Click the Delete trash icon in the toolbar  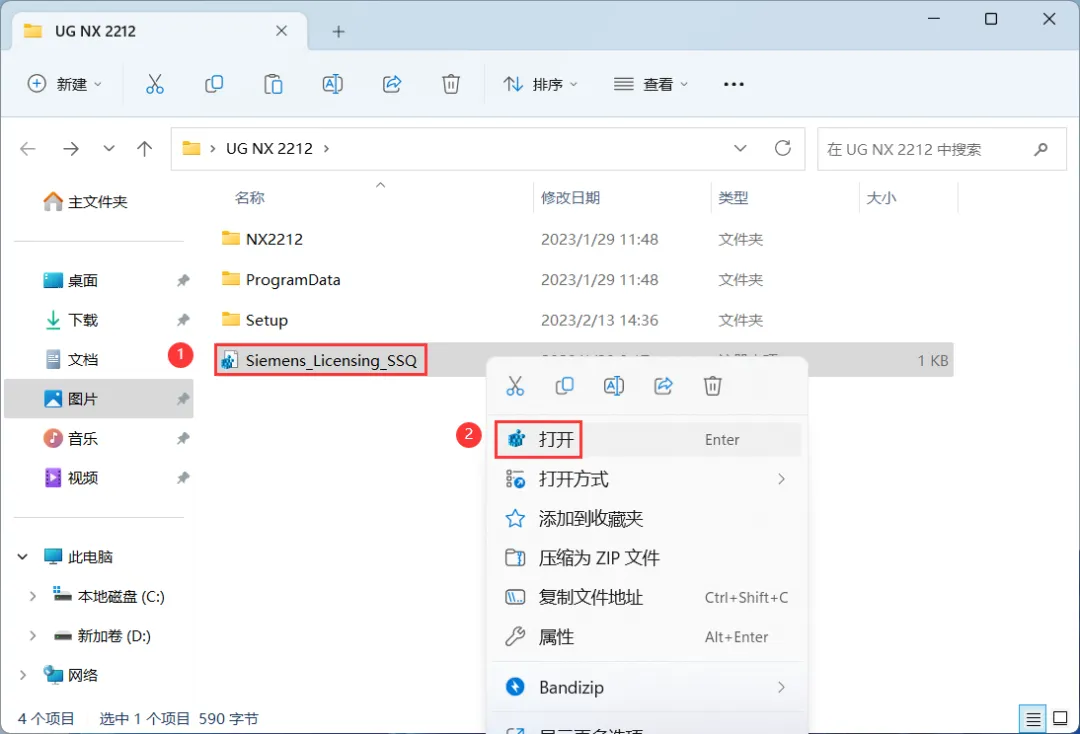[450, 84]
